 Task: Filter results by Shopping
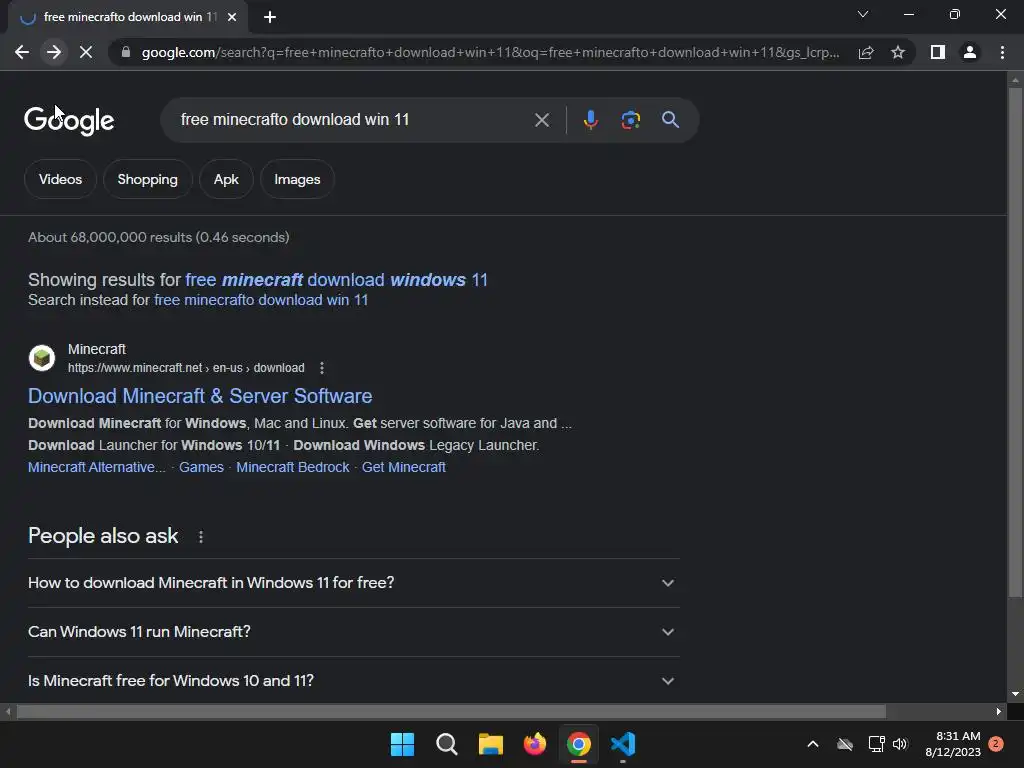[x=148, y=179]
